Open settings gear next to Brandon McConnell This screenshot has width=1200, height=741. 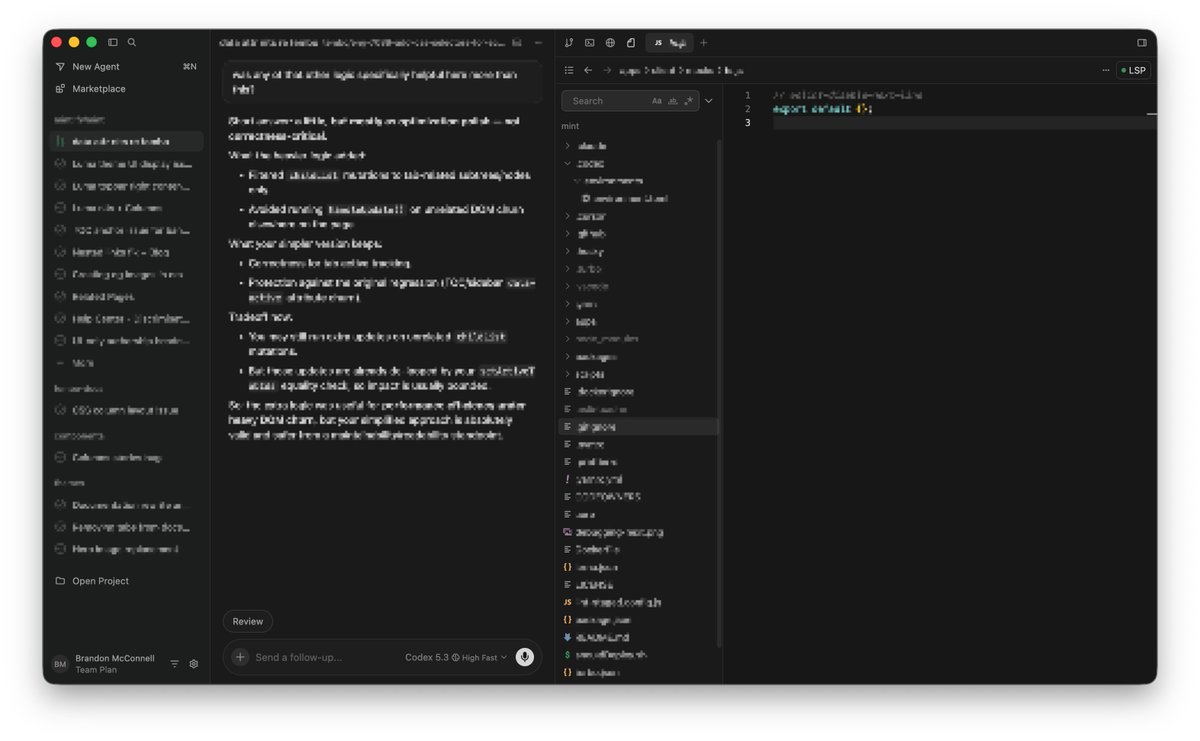pos(194,664)
